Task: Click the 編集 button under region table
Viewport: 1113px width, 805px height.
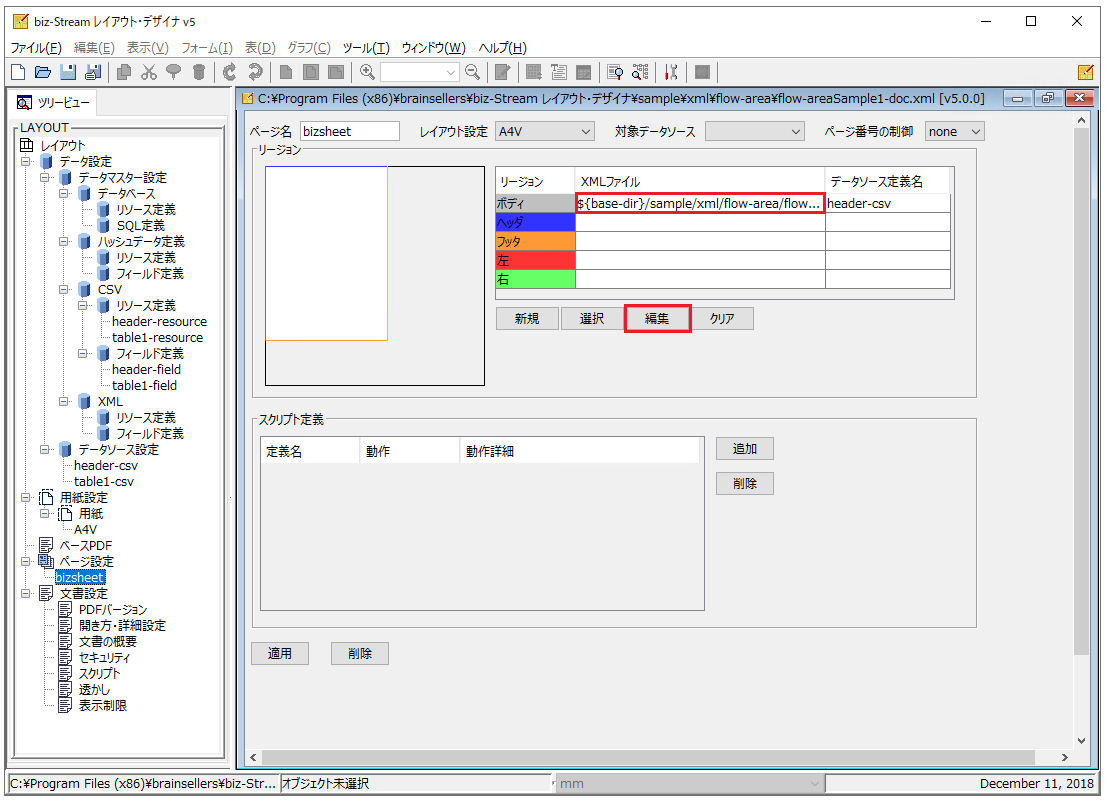Action: click(657, 319)
